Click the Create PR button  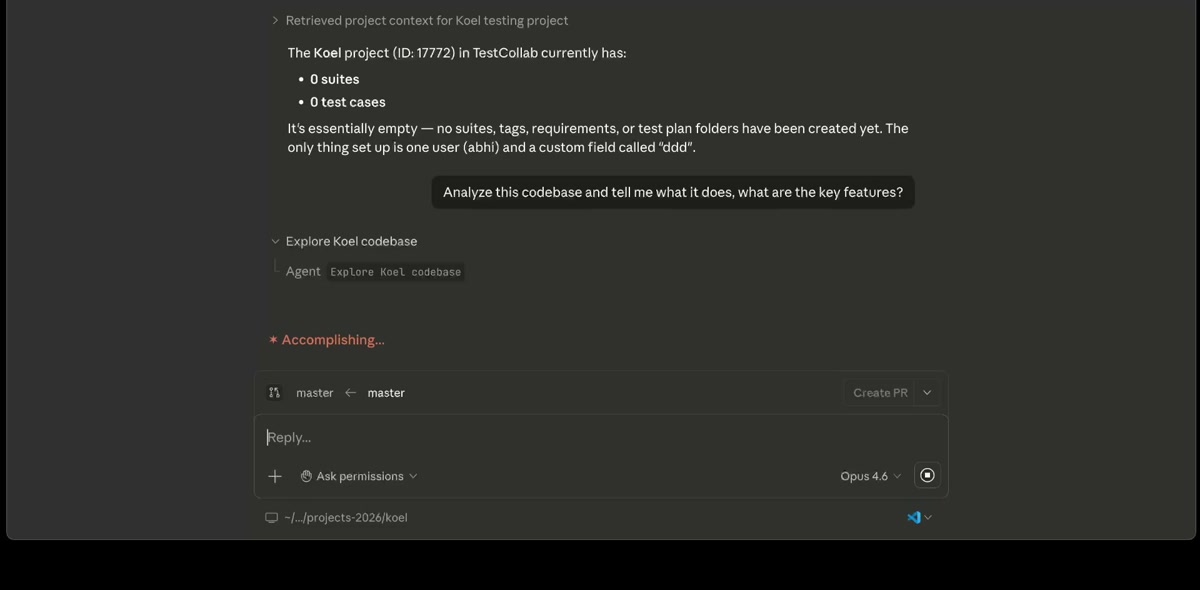[x=879, y=392]
